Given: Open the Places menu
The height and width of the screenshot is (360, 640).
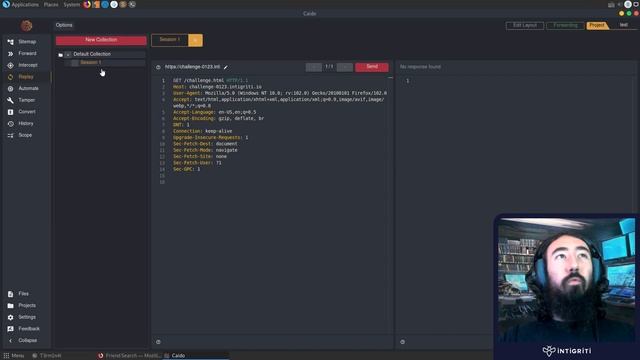Looking at the screenshot, I should click(x=51, y=4).
